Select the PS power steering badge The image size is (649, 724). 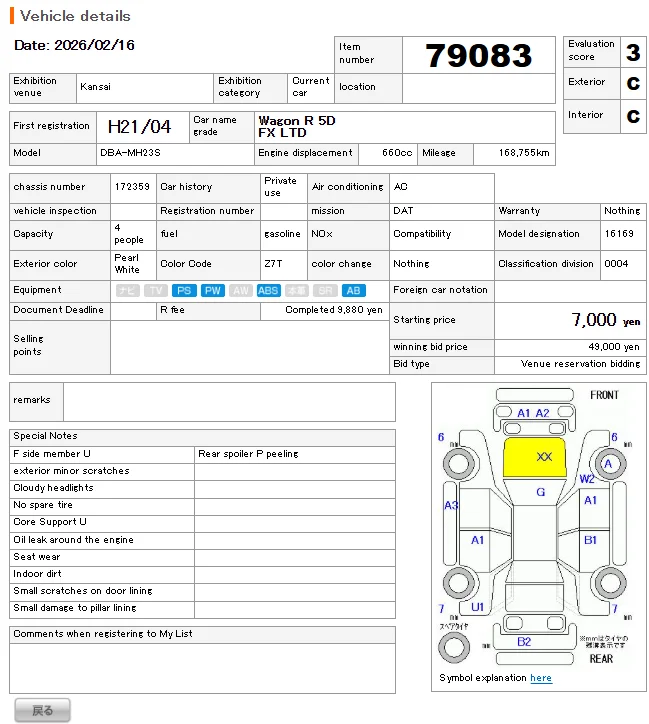coord(184,290)
